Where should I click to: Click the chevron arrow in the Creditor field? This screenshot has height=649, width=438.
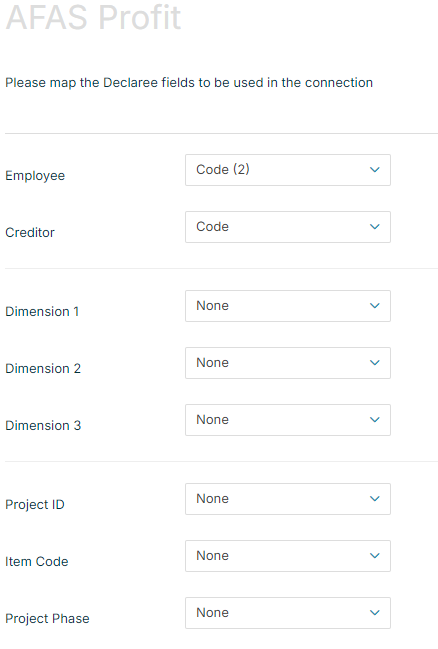[375, 227]
